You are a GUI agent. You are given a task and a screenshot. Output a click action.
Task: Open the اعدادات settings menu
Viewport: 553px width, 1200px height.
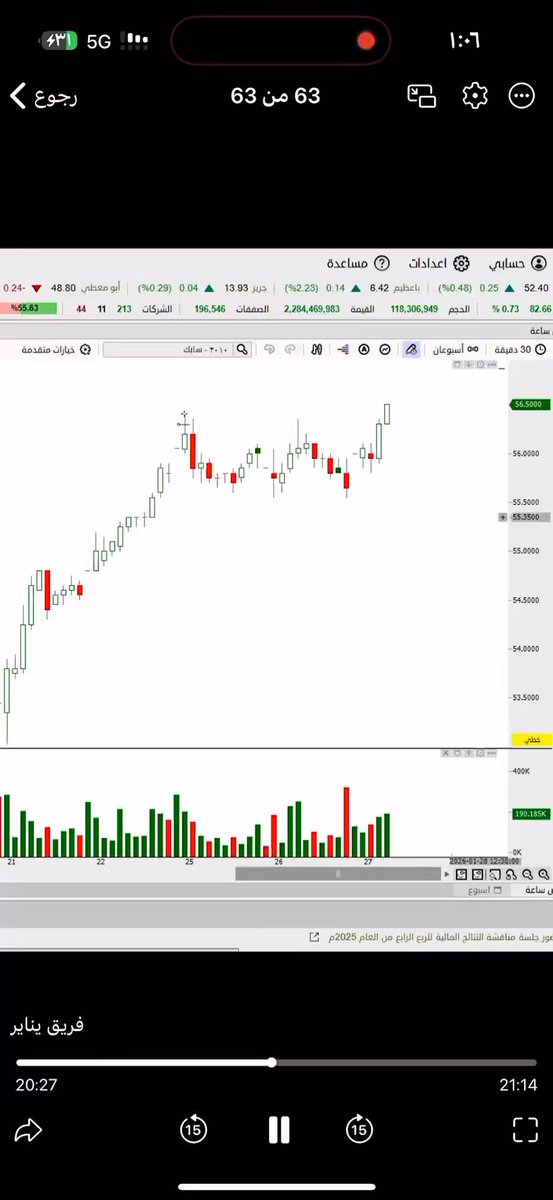tap(439, 264)
